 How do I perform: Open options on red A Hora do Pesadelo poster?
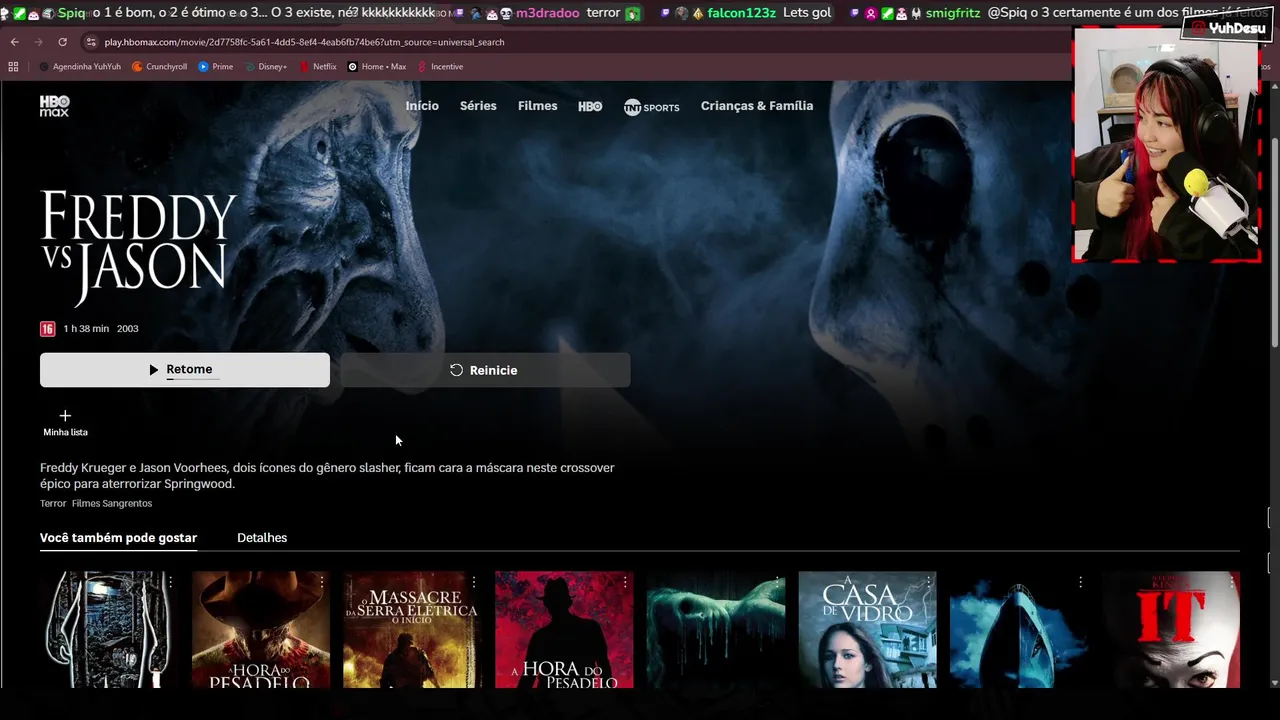pos(625,581)
